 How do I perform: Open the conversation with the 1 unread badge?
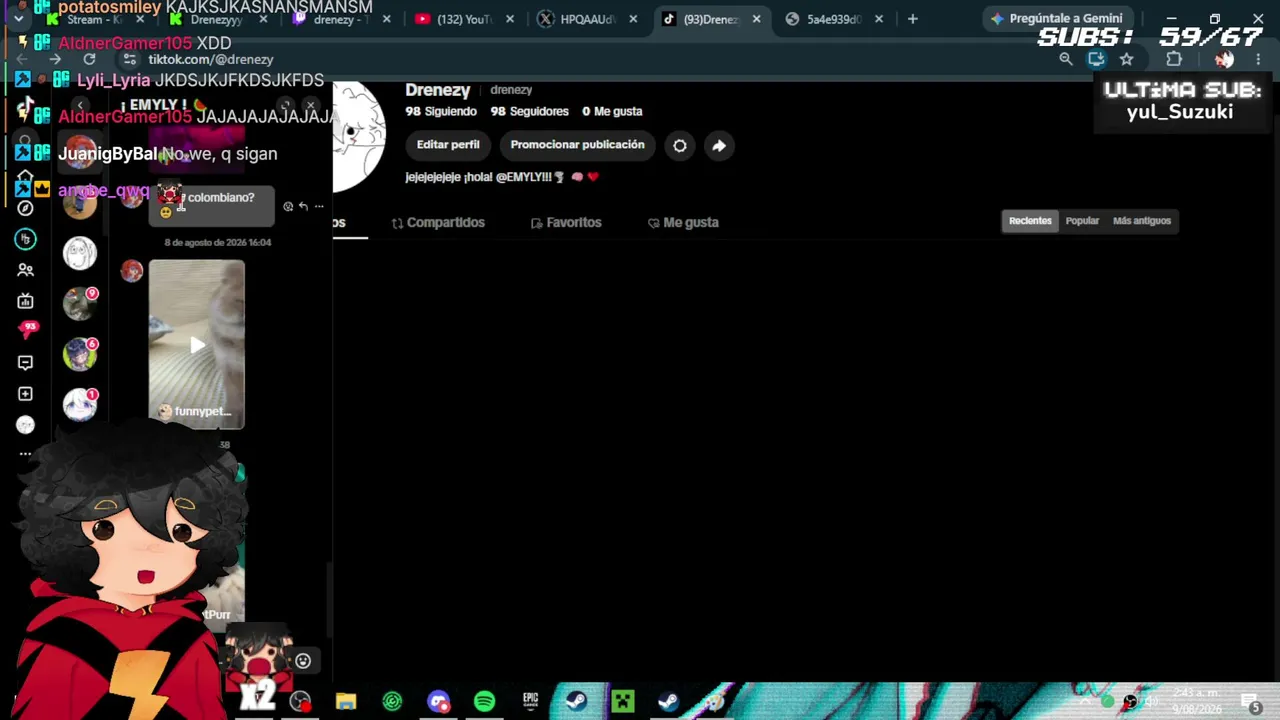[80, 404]
